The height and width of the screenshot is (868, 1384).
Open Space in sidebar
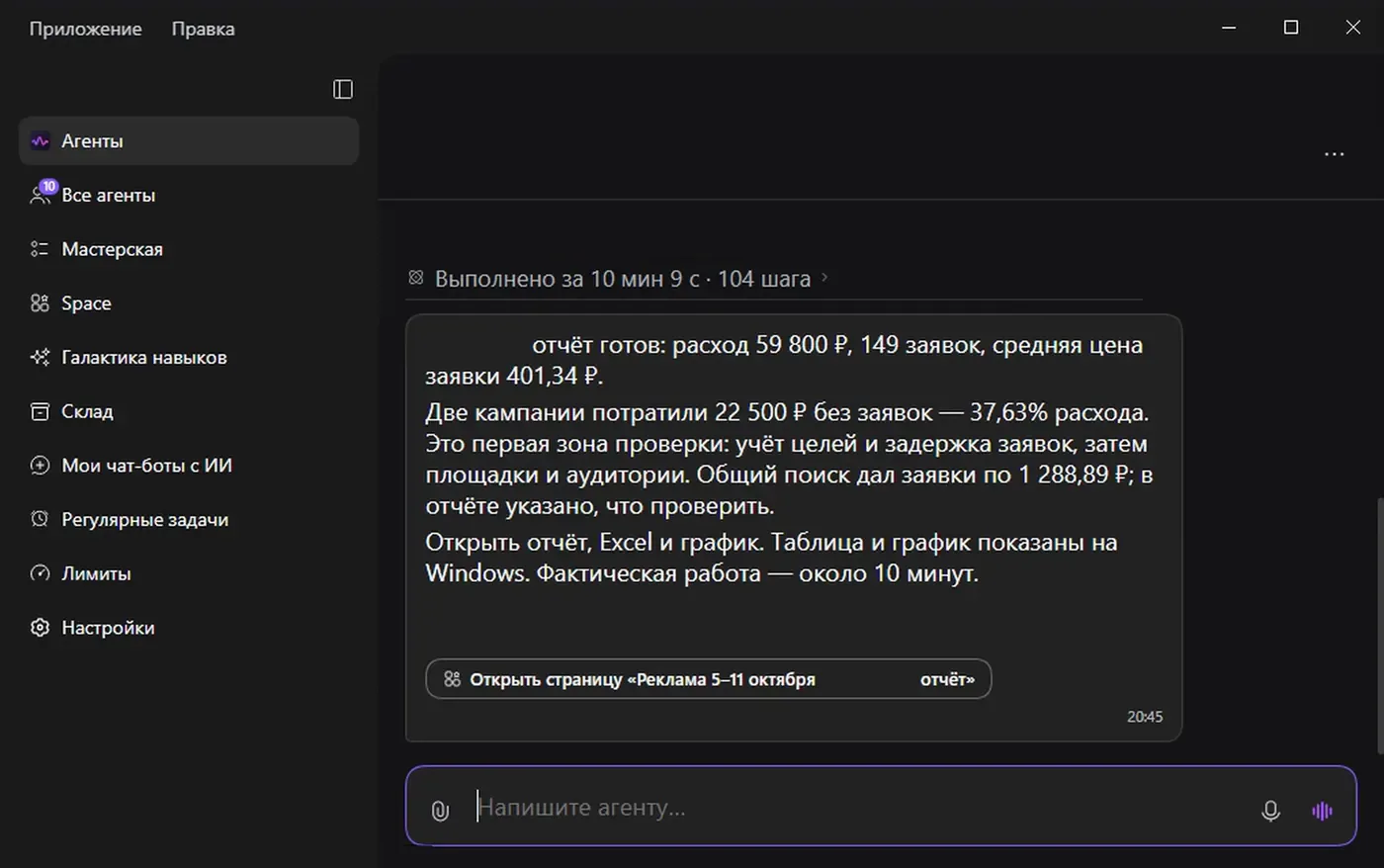pos(189,304)
